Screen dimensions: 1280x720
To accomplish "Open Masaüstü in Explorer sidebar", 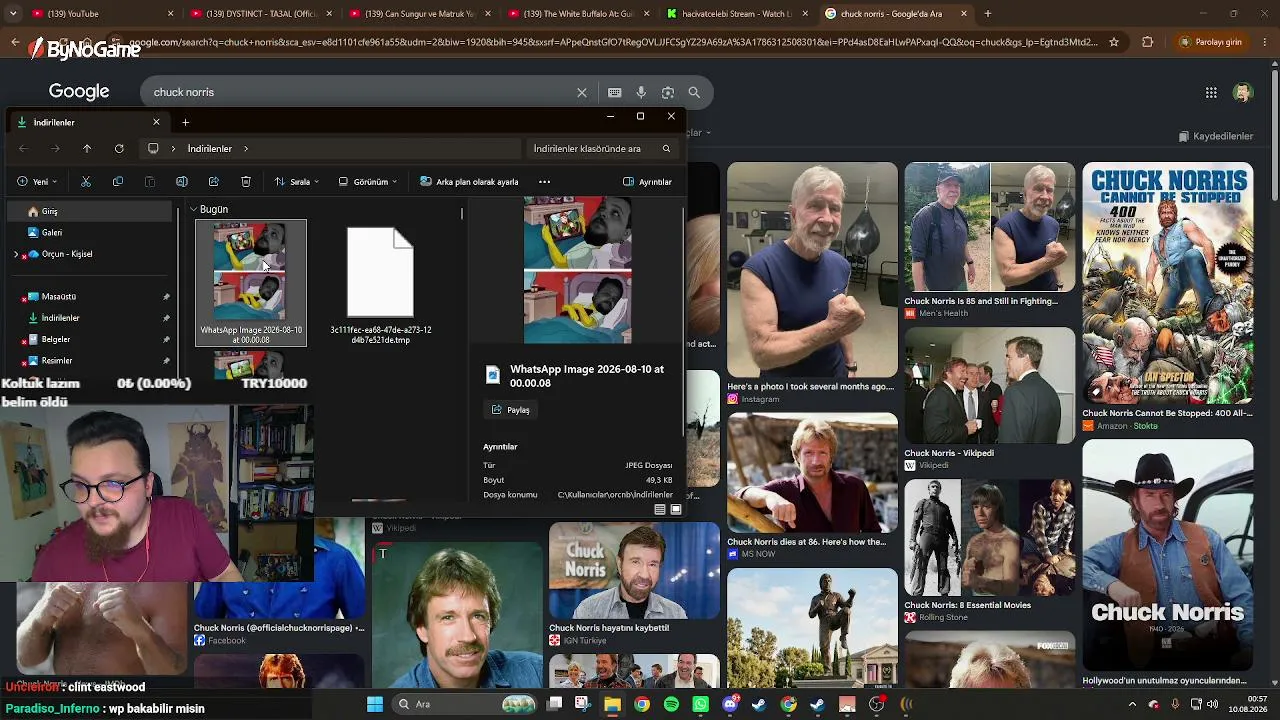I will [90, 297].
